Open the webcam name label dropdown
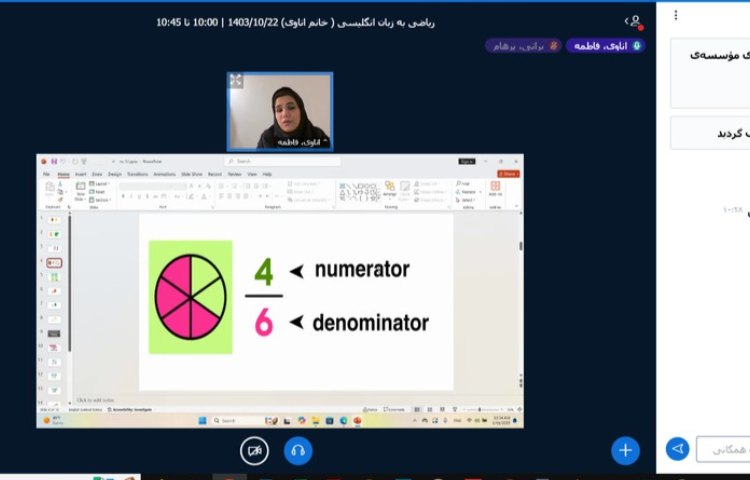The width and height of the screenshot is (750, 480). click(294, 142)
